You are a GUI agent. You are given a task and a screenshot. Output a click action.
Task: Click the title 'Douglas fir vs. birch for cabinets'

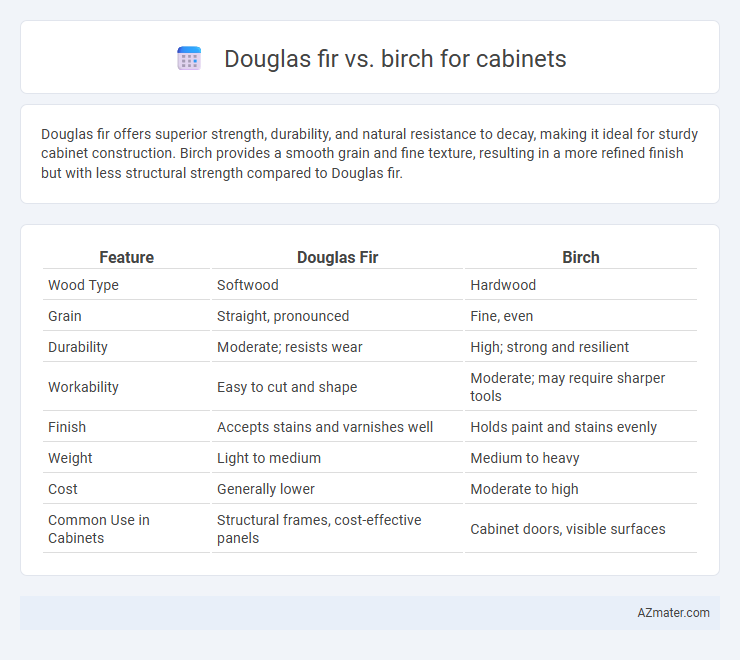395,59
